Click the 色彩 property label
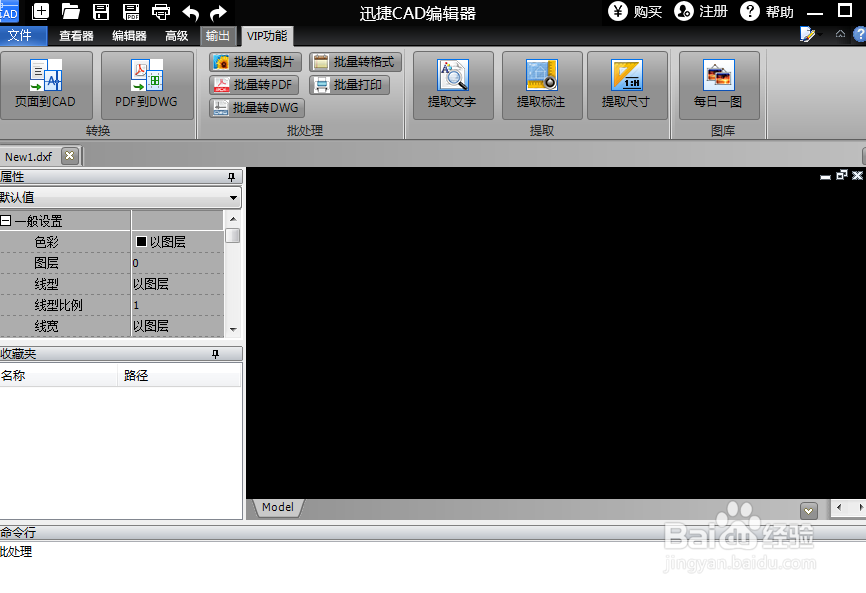Image resolution: width=866 pixels, height=593 pixels. click(46, 242)
